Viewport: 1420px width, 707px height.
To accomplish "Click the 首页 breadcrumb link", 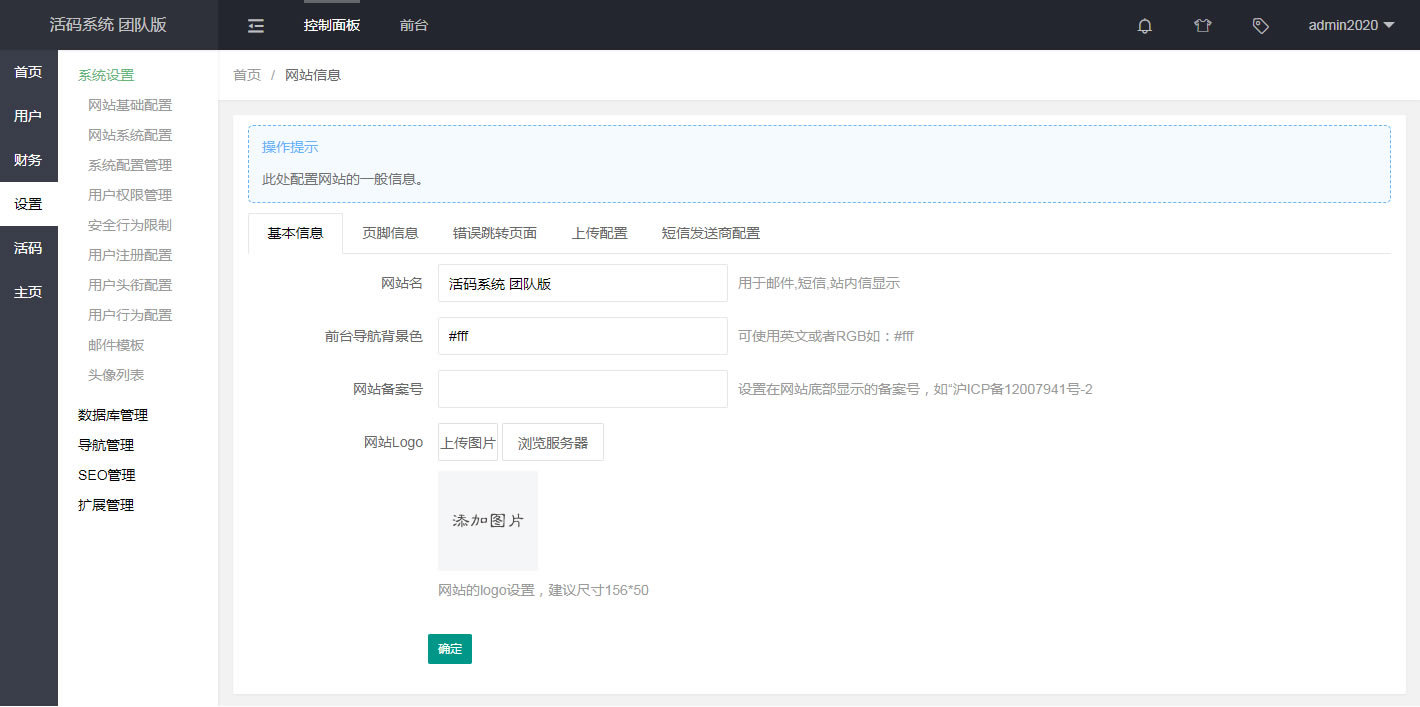I will click(247, 75).
